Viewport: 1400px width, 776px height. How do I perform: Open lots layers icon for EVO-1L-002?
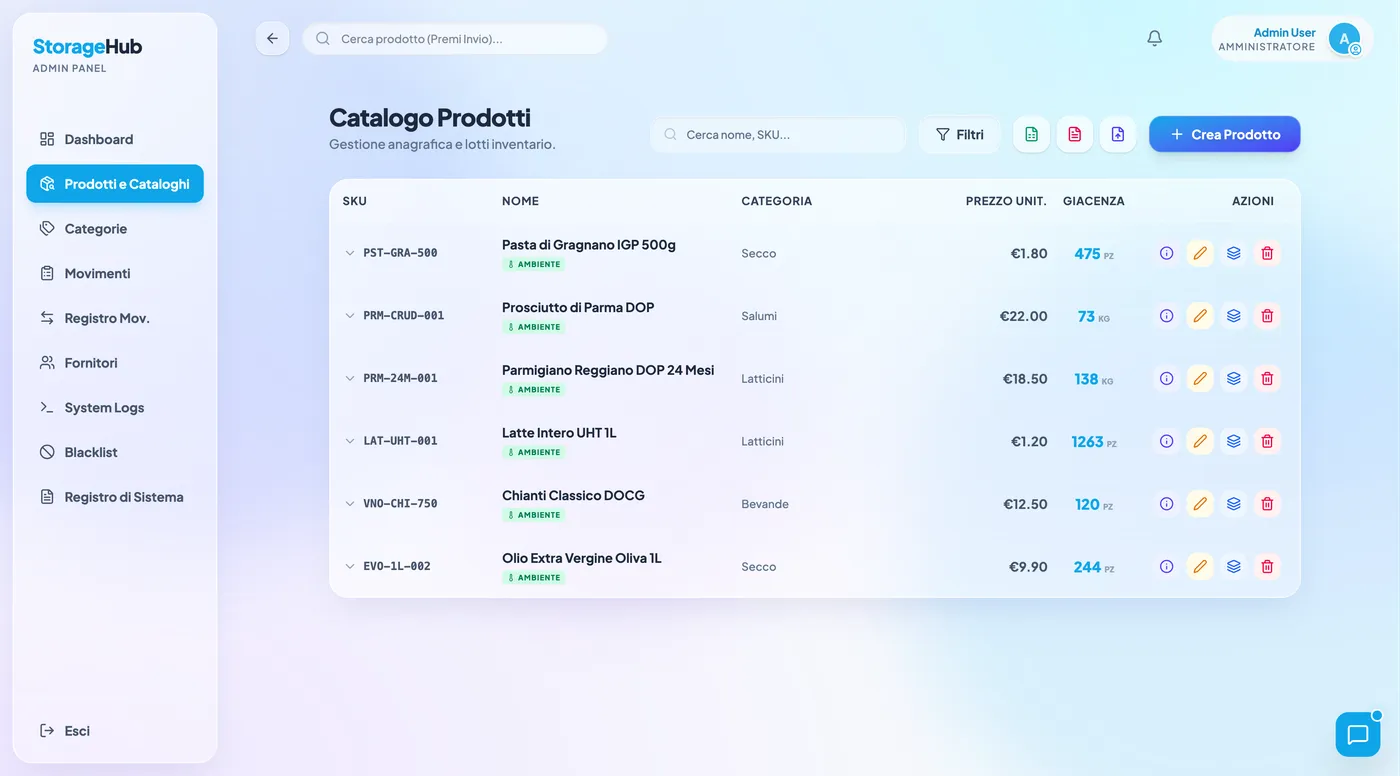pyautogui.click(x=1233, y=566)
